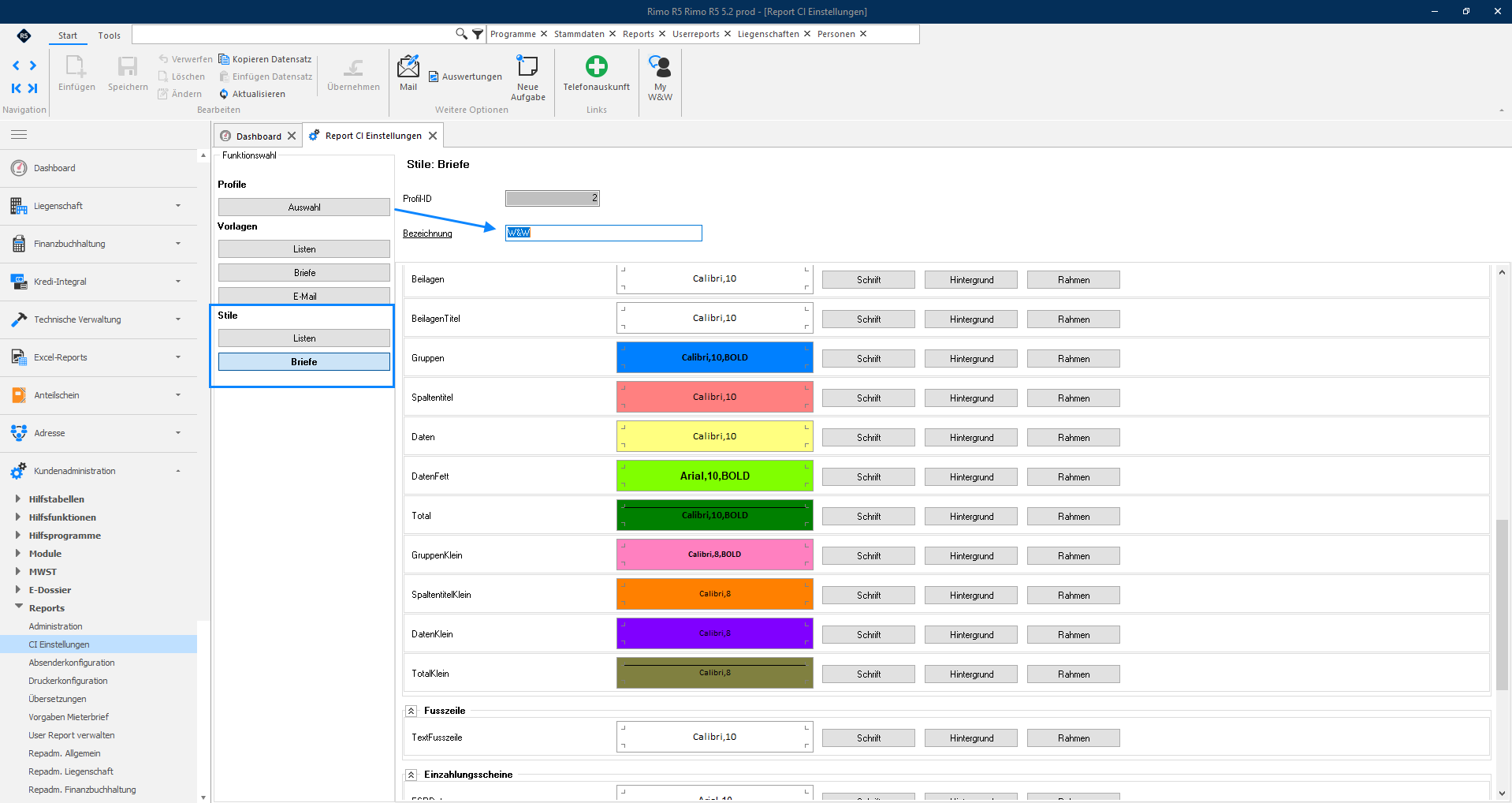Toggle the sidebar hamburger menu
The height and width of the screenshot is (803, 1512).
click(x=19, y=135)
